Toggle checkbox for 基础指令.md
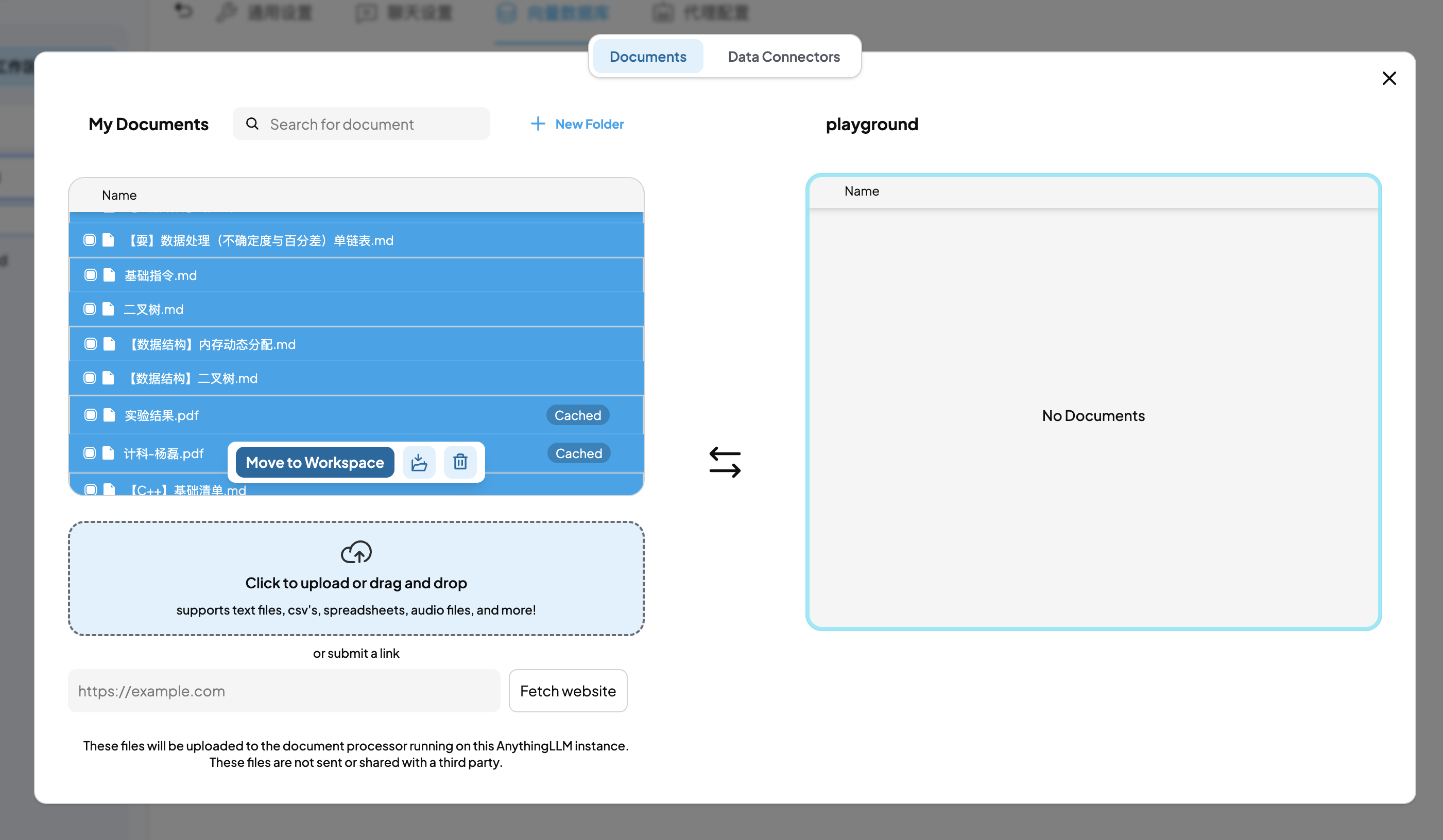Viewport: 1443px width, 840px height. pos(90,275)
